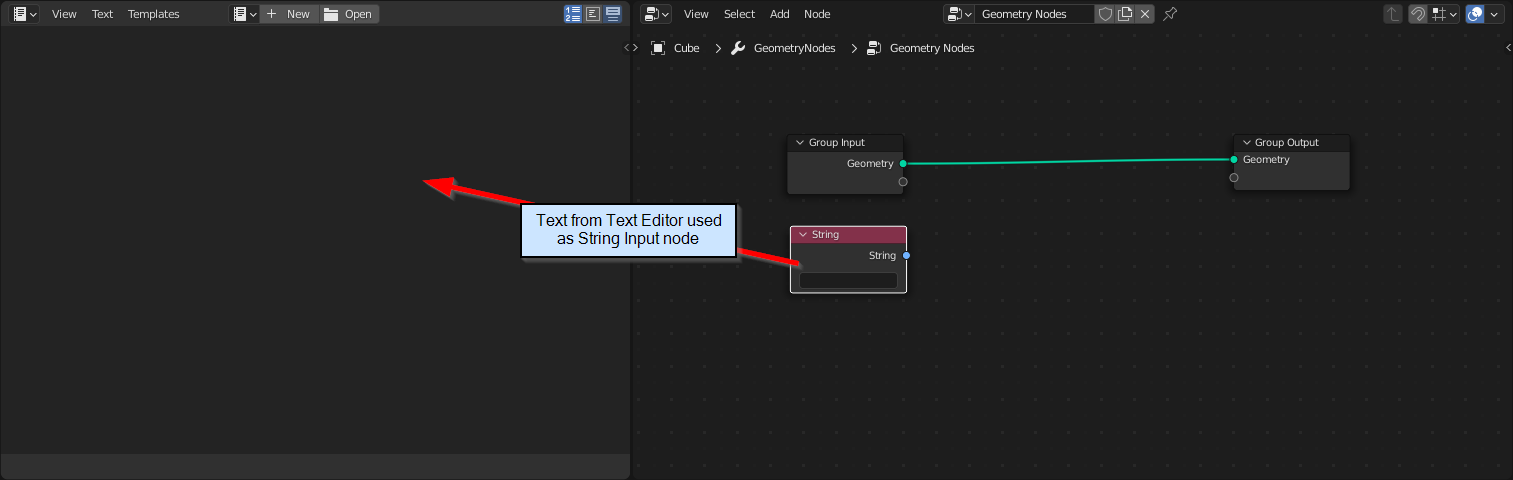Open the Add menu
Screen dimensions: 1513x480
tap(780, 14)
